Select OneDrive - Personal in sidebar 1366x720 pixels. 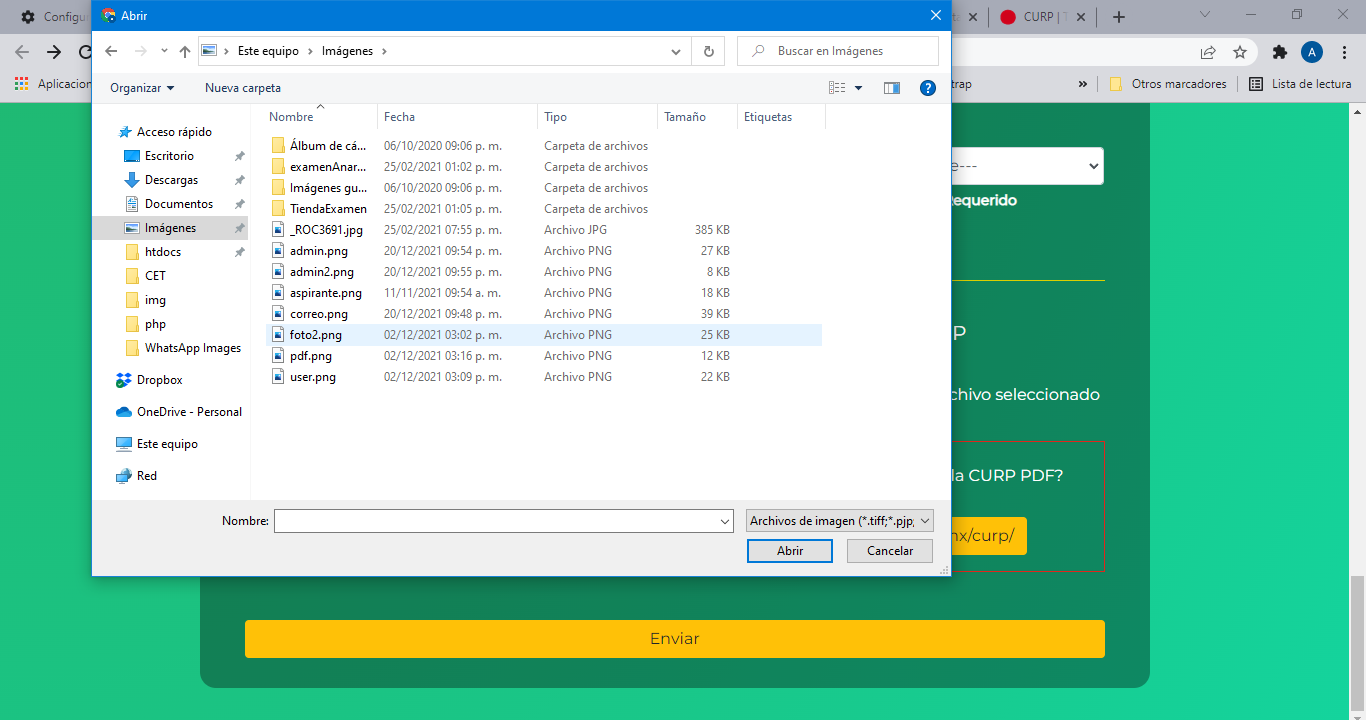pyautogui.click(x=189, y=412)
